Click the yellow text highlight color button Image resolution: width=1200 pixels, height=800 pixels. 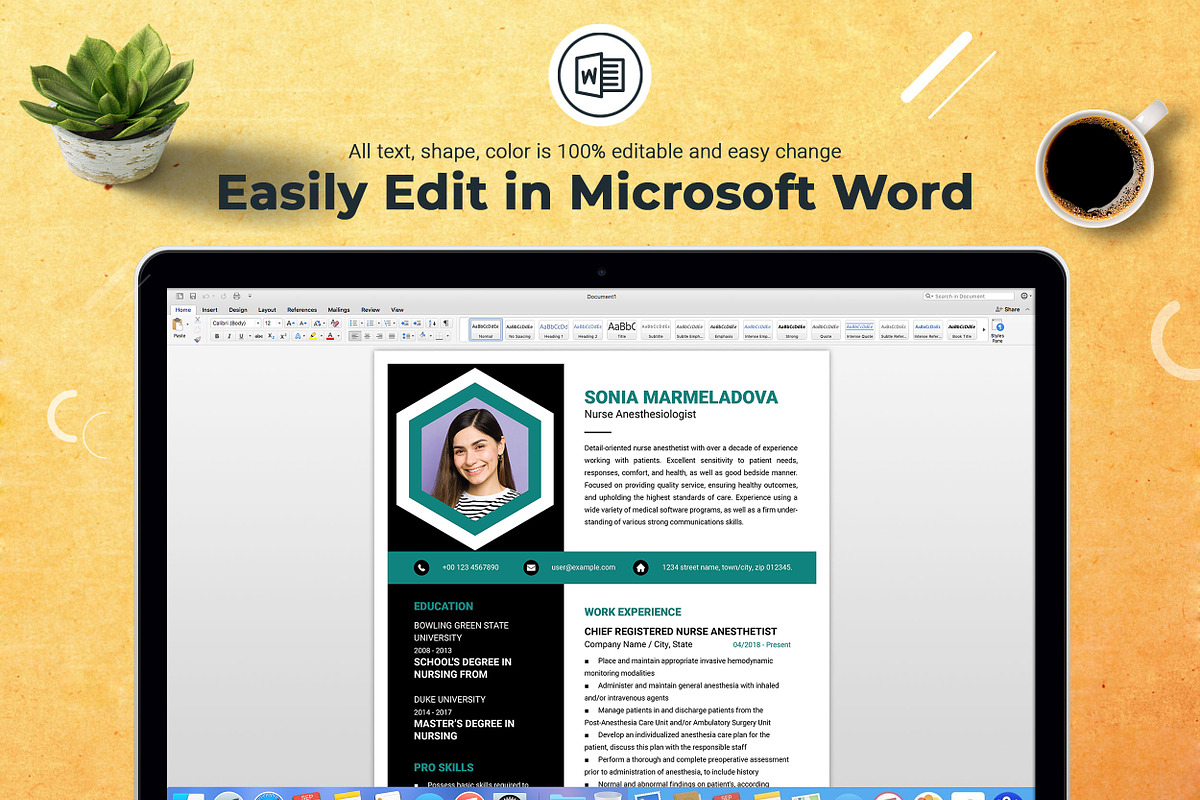[313, 336]
